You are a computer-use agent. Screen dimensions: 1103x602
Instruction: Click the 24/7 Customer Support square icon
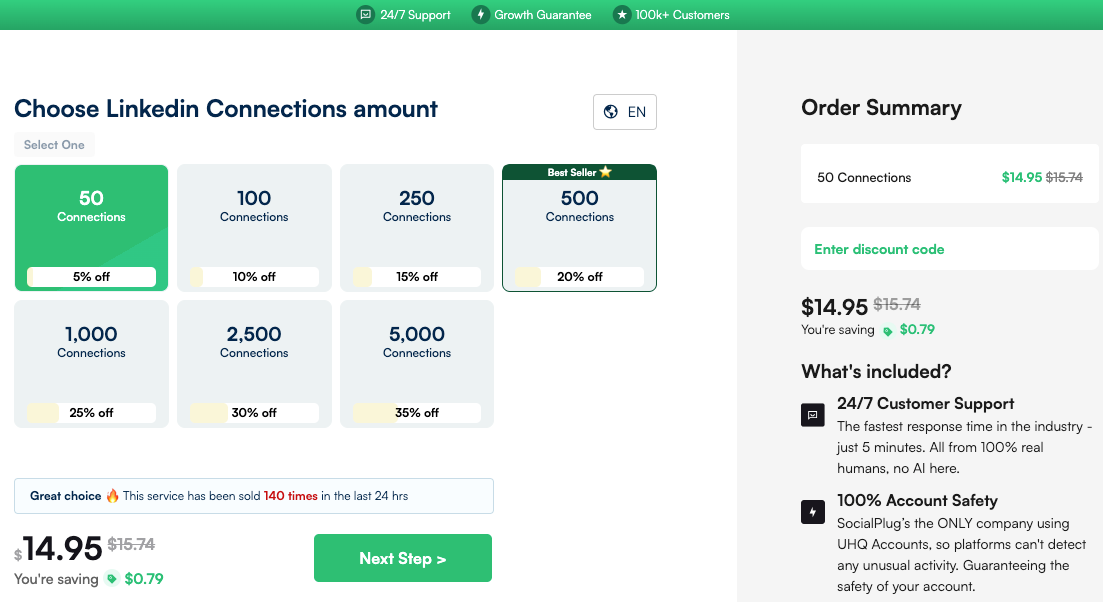(813, 415)
